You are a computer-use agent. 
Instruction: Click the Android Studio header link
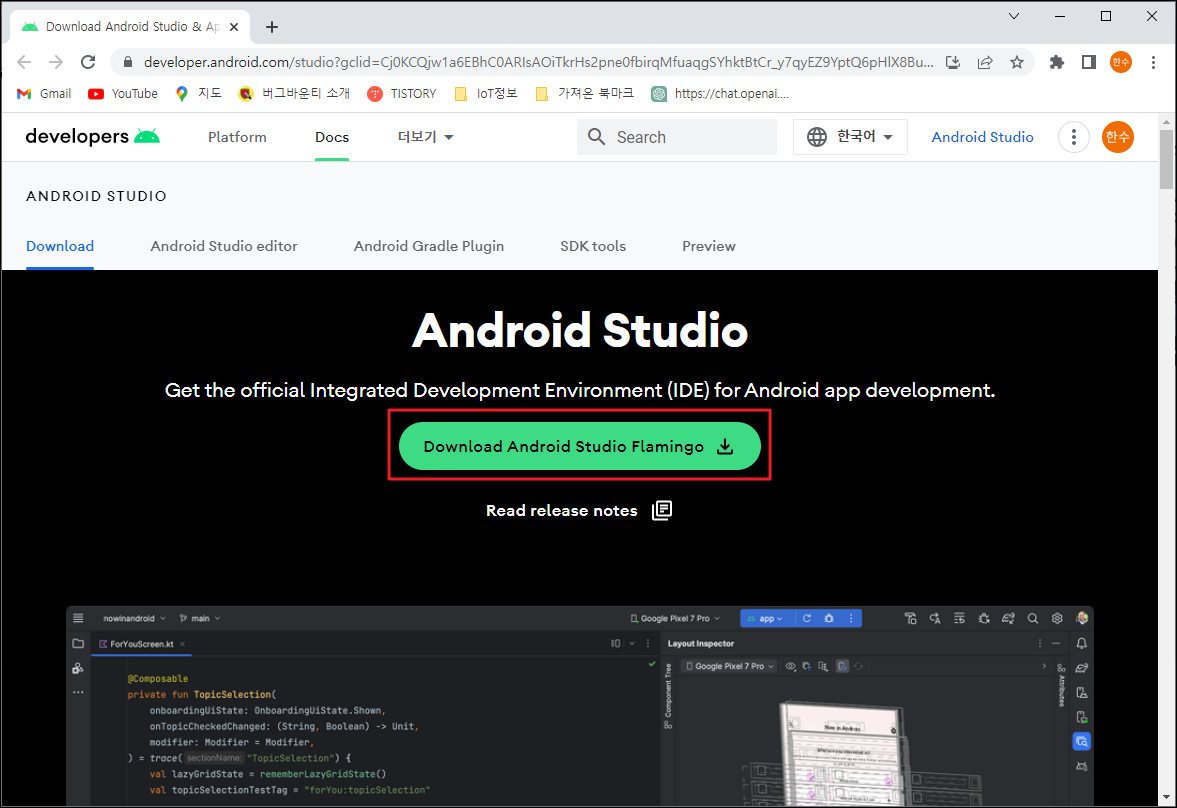coord(982,137)
